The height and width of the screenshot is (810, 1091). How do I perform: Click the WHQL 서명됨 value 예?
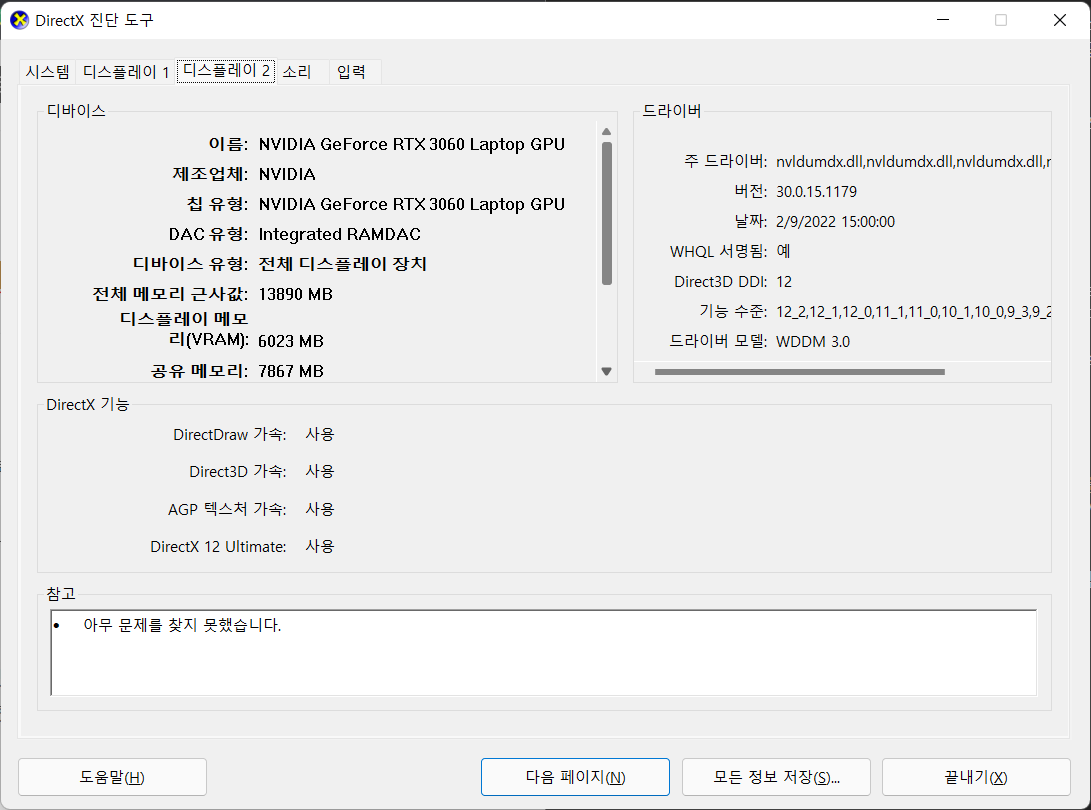click(783, 251)
